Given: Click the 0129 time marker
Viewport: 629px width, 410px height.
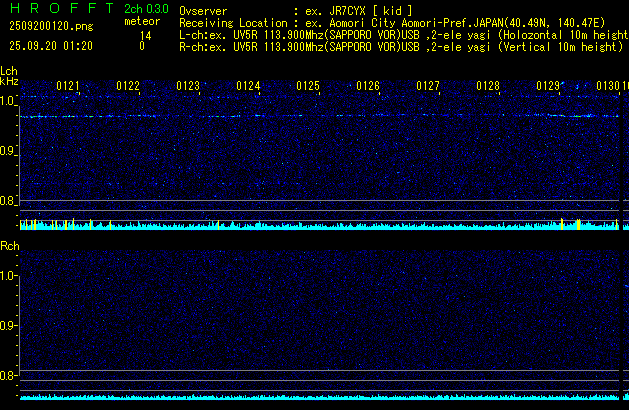Looking at the screenshot, I should point(548,87).
